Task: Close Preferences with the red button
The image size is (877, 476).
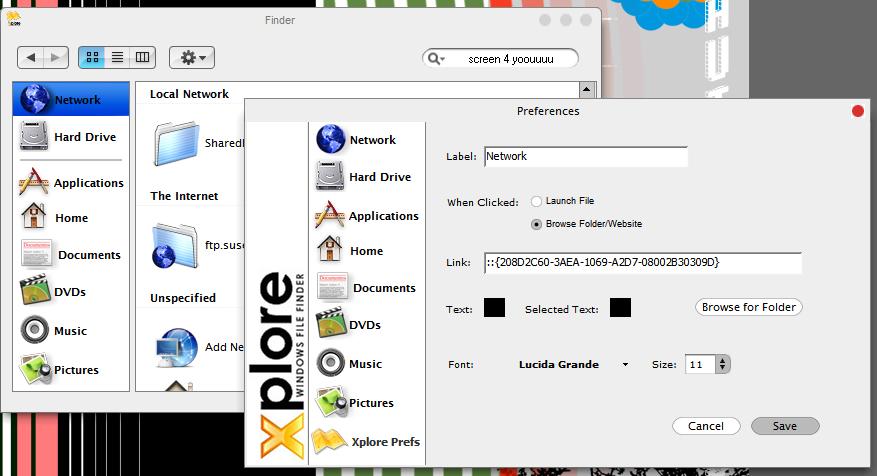Action: click(858, 111)
